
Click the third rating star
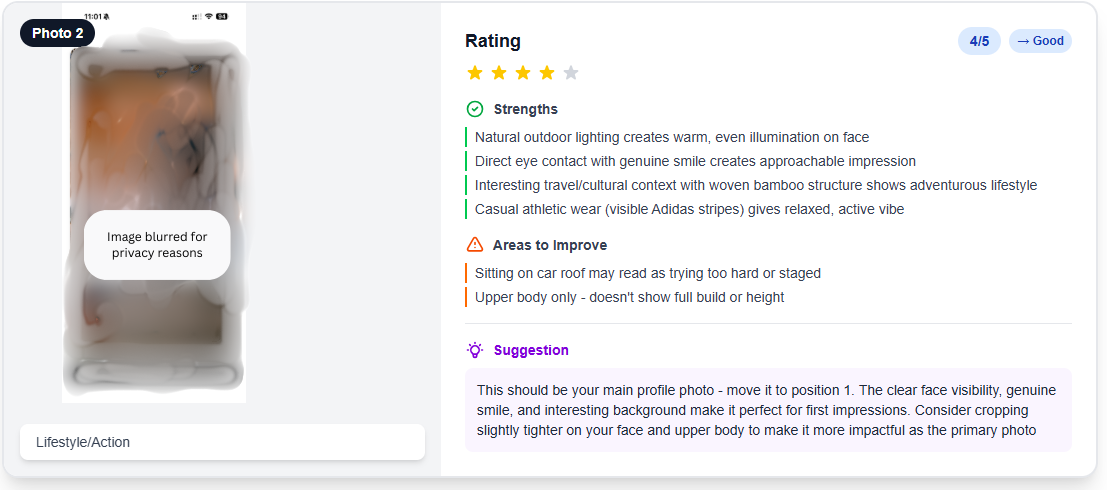(x=523, y=73)
